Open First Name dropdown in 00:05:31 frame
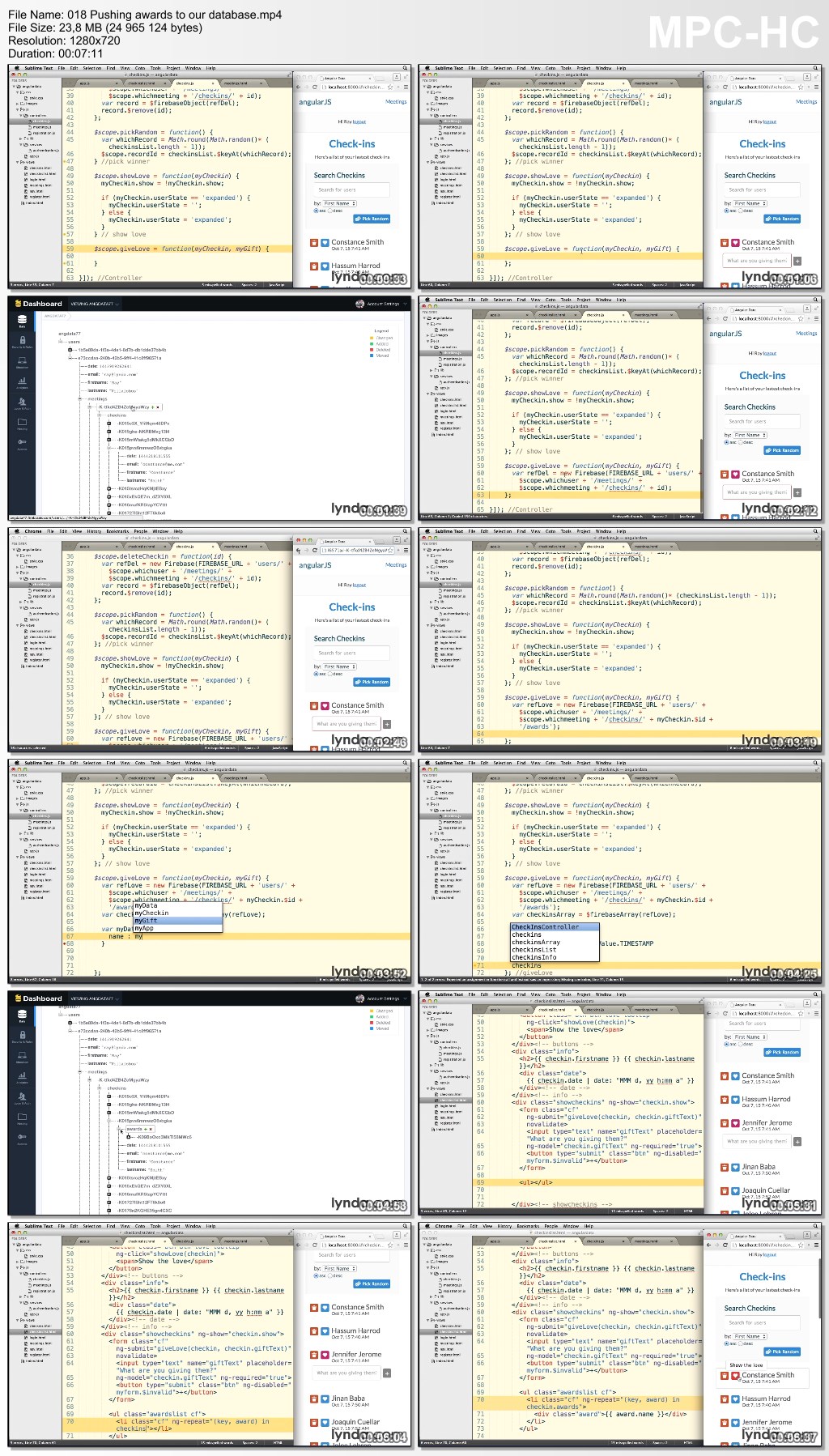 coord(750,1037)
